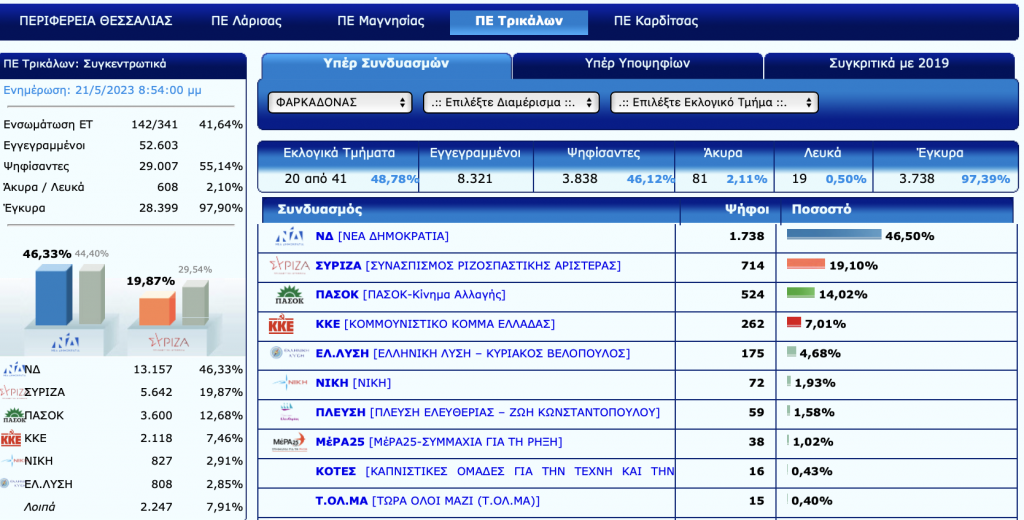Click ΚΚΕ logo in left summary list
This screenshot has height=520, width=1024.
pyautogui.click(x=11, y=438)
